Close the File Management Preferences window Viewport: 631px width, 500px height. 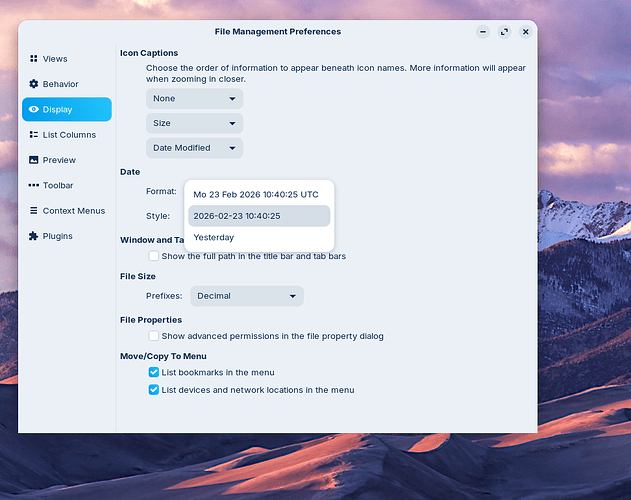coord(526,32)
